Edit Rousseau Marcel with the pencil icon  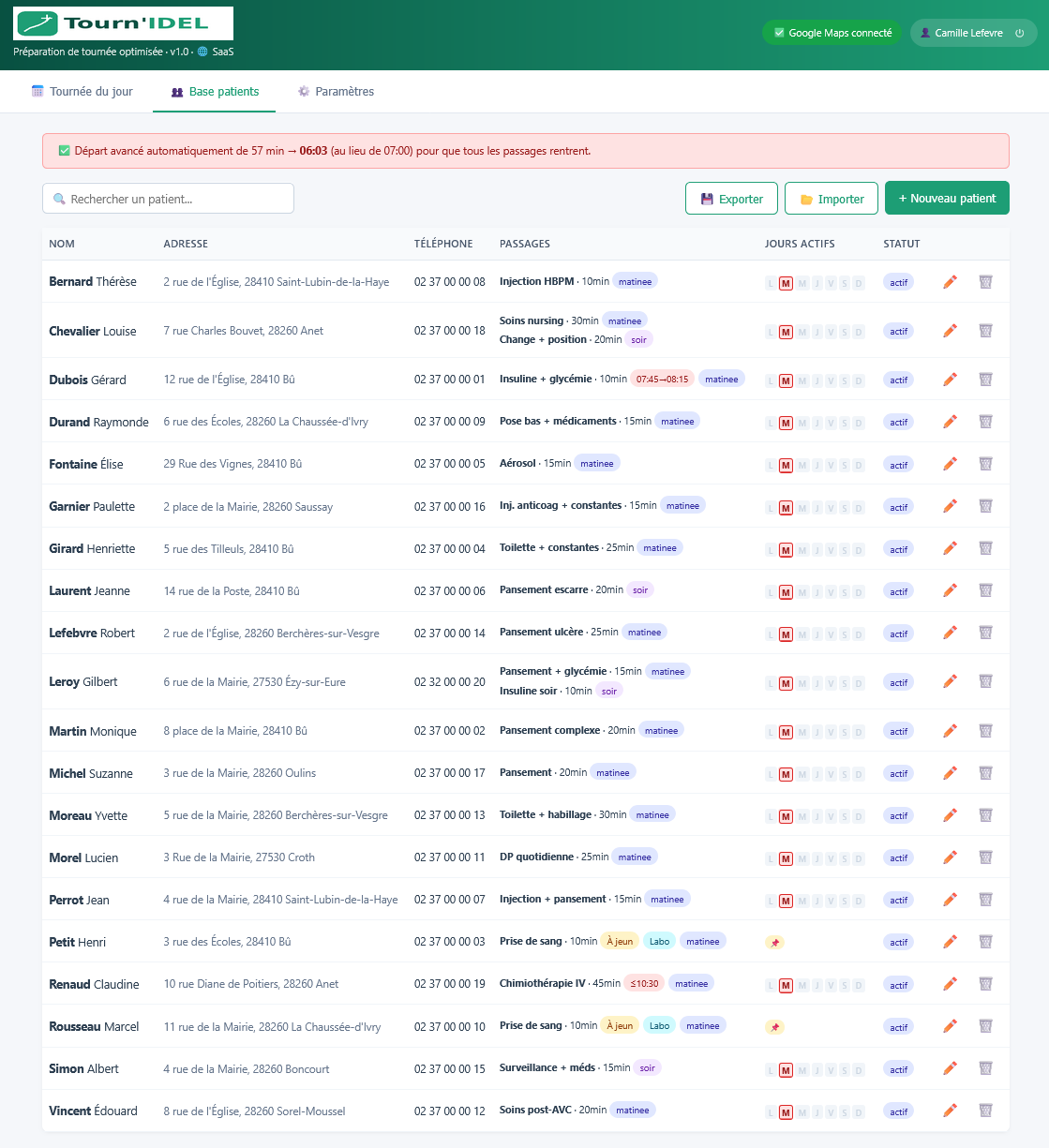pyautogui.click(x=950, y=1026)
